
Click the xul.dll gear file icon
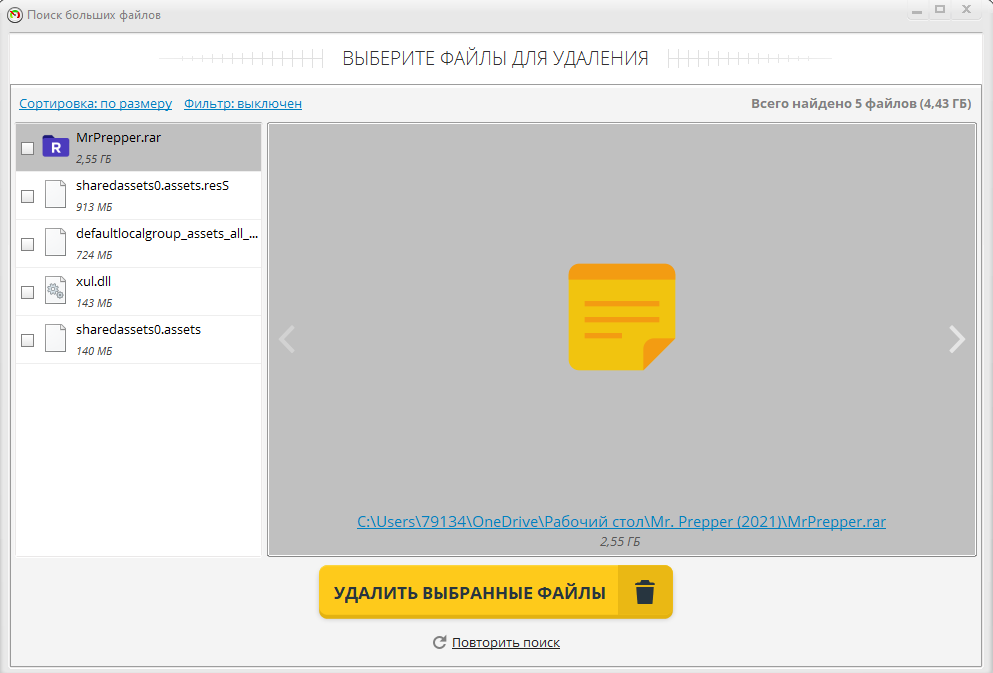[56, 291]
